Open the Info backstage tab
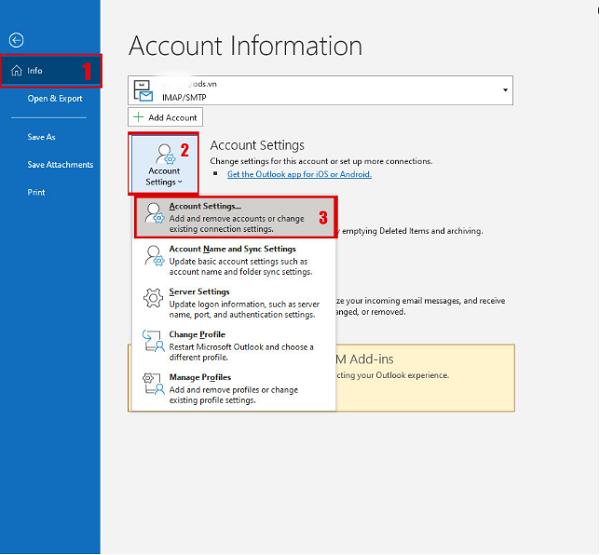 tap(51, 71)
